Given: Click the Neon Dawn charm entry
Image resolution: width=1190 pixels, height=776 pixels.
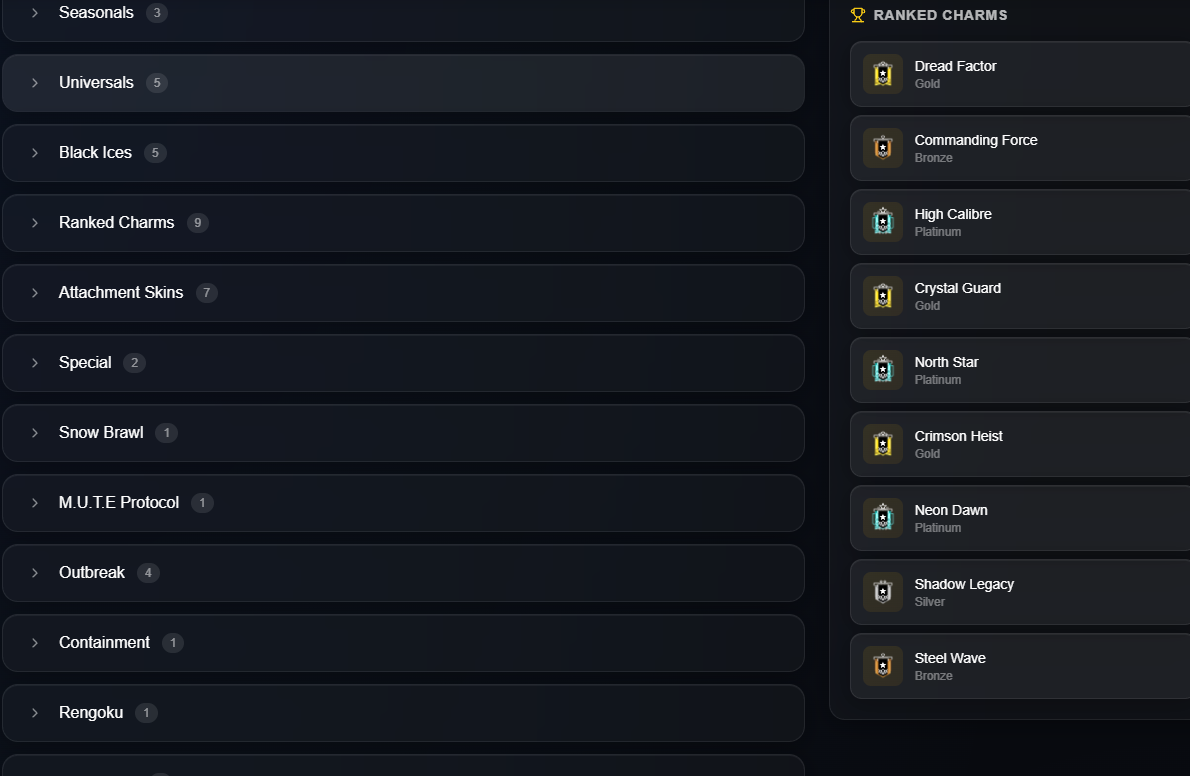Looking at the screenshot, I should point(1020,518).
